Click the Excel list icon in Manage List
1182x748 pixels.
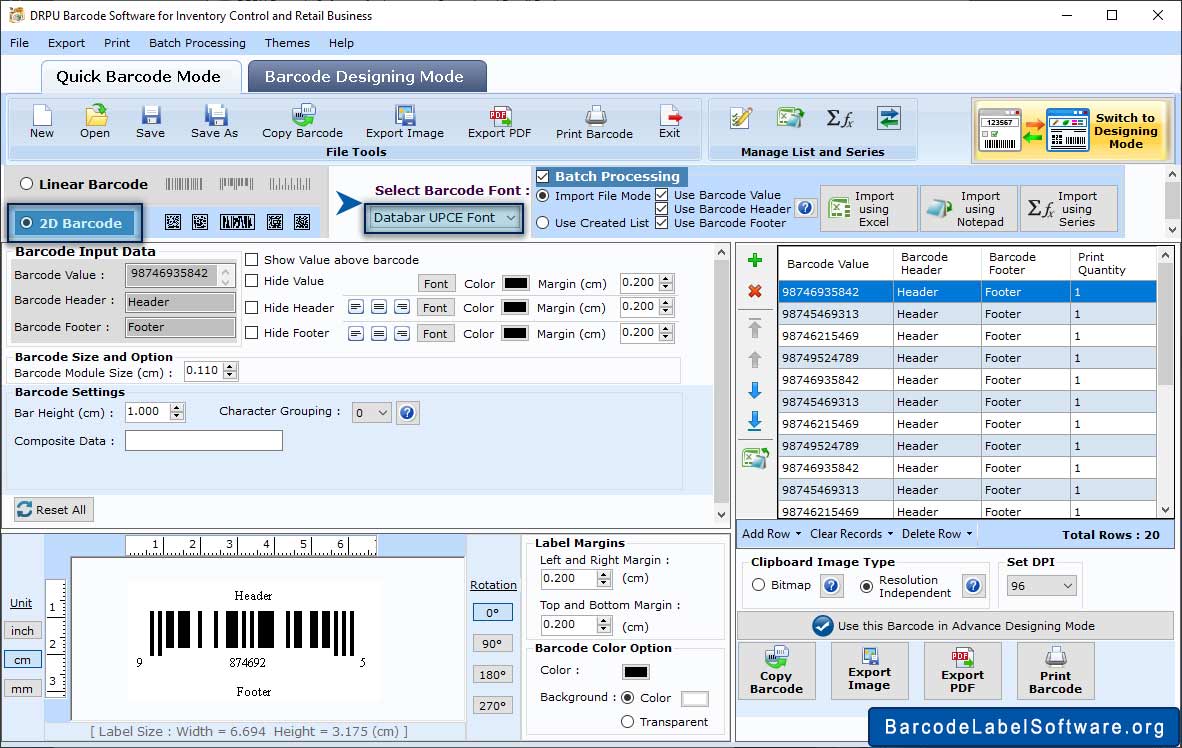click(x=790, y=118)
